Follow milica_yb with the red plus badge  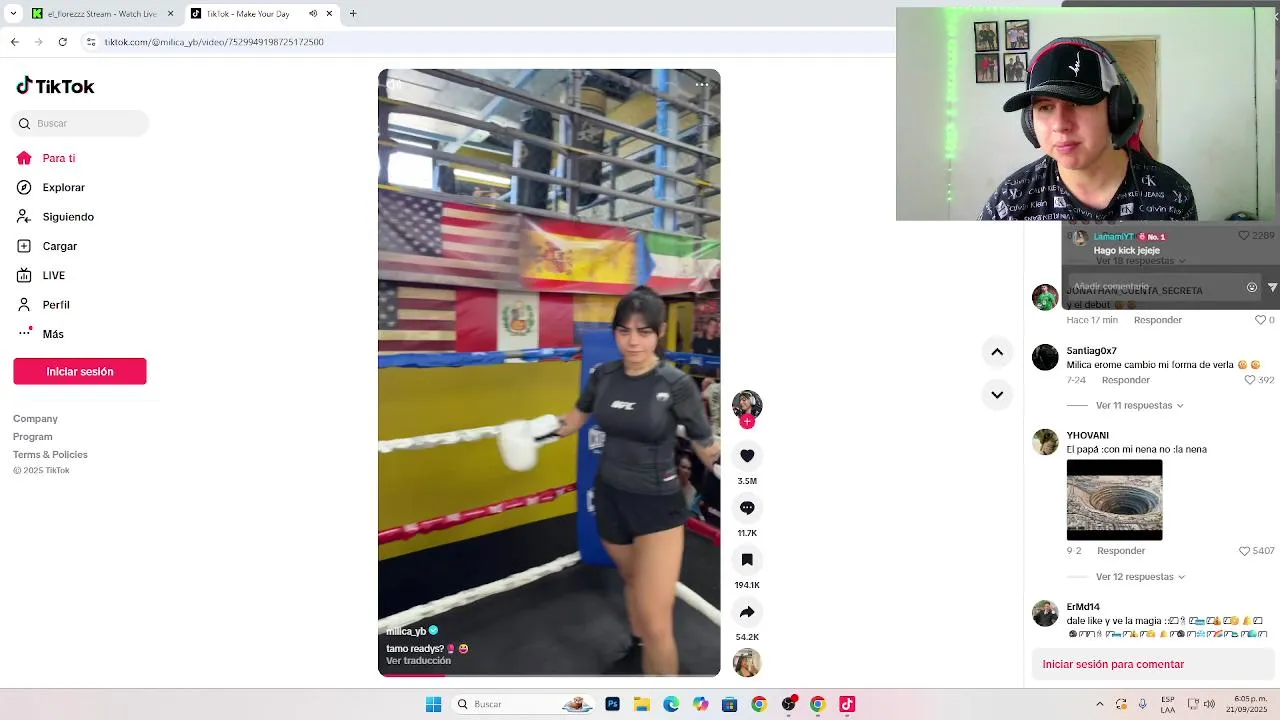747,422
